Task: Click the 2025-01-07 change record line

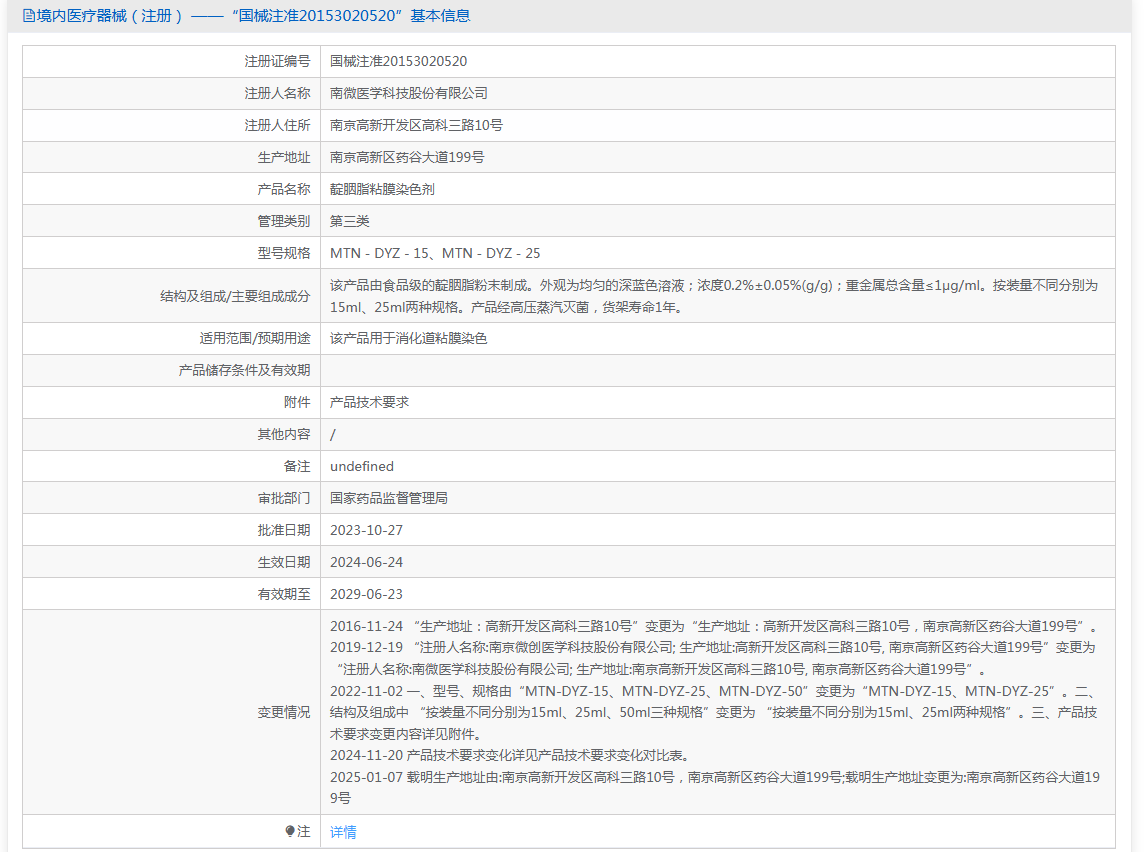Action: [715, 788]
